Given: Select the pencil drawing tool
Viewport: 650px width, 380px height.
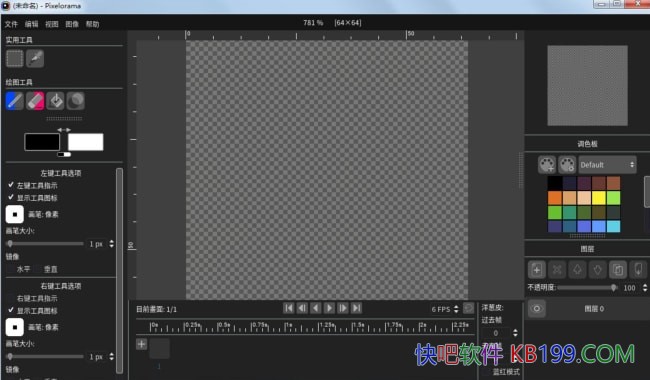Looking at the screenshot, I should click(15, 101).
